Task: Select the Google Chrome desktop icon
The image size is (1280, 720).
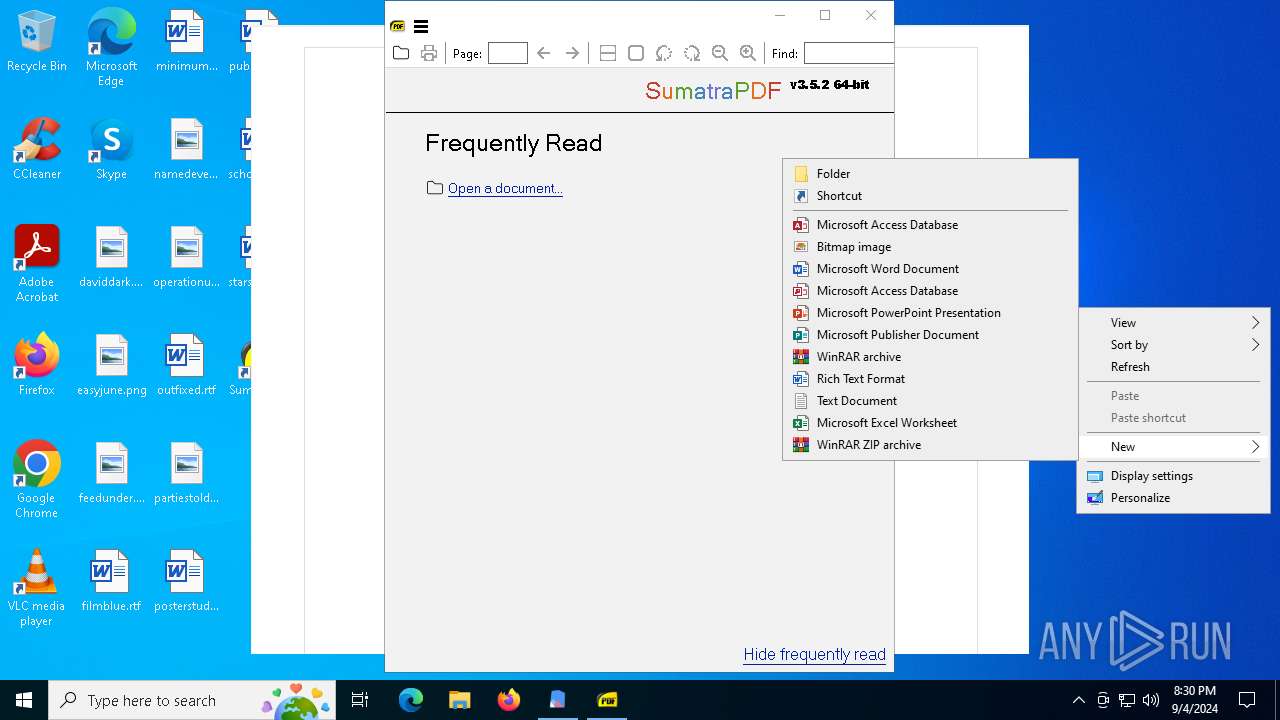Action: pos(37,480)
